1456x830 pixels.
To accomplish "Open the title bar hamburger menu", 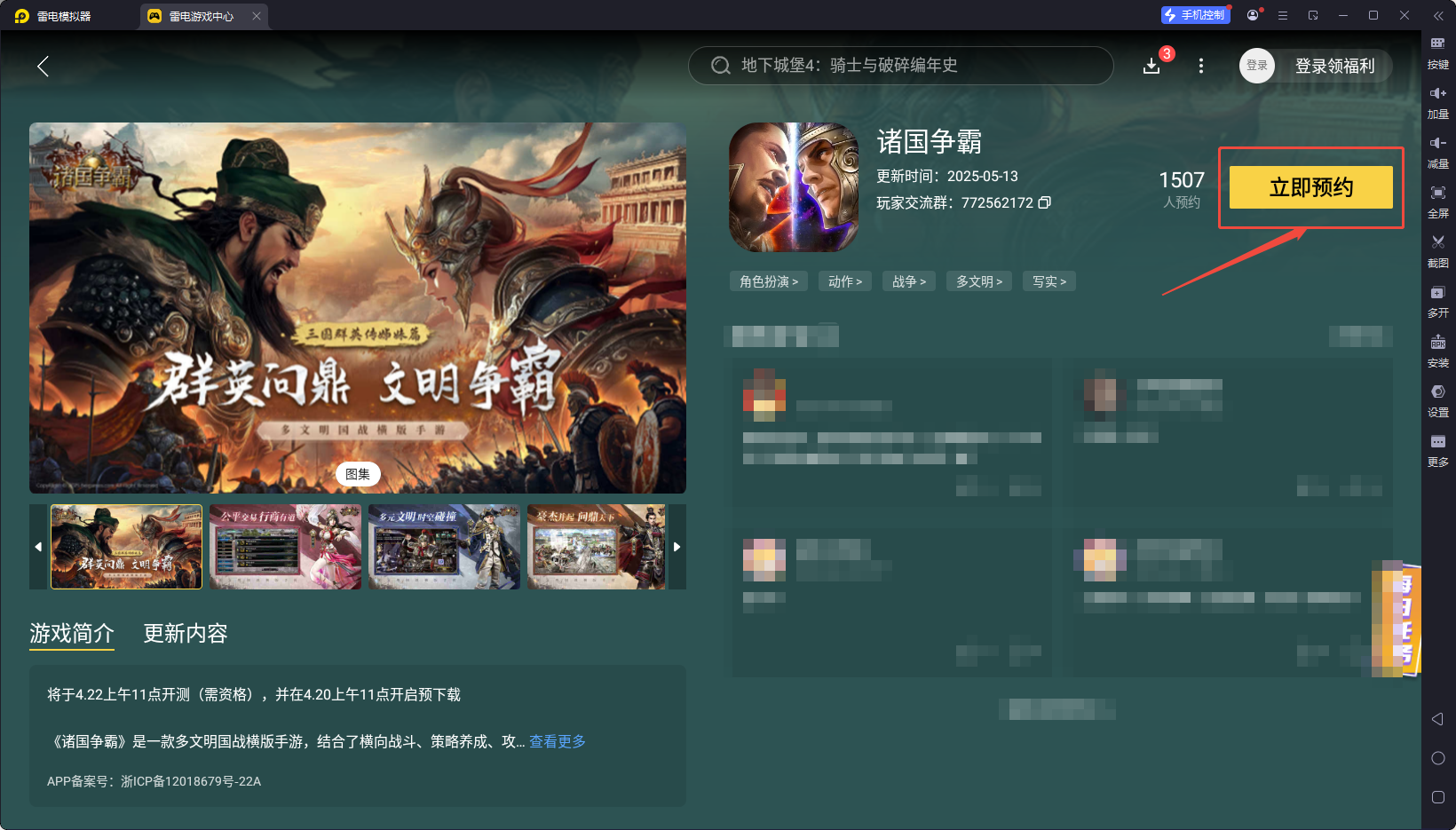I will point(1283,15).
